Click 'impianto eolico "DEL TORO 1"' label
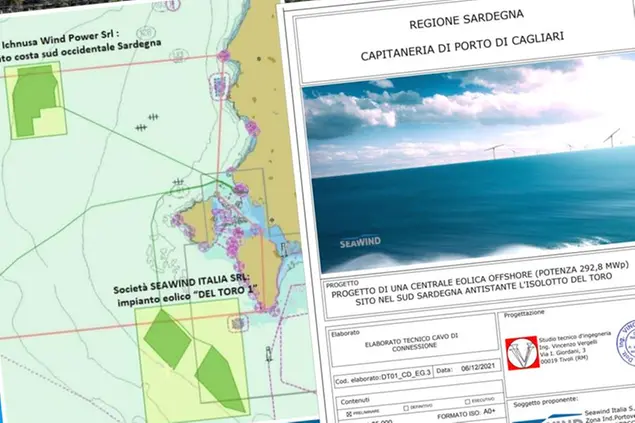635x423 pixels. click(188, 296)
